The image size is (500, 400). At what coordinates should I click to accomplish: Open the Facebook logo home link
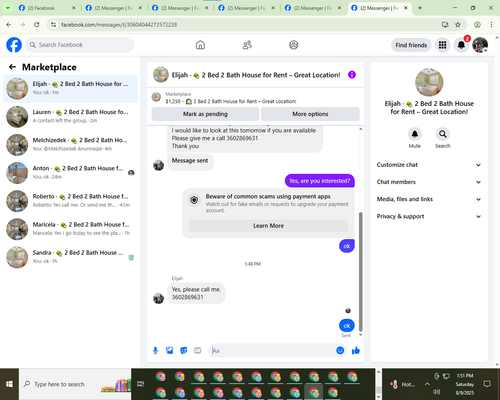click(14, 45)
